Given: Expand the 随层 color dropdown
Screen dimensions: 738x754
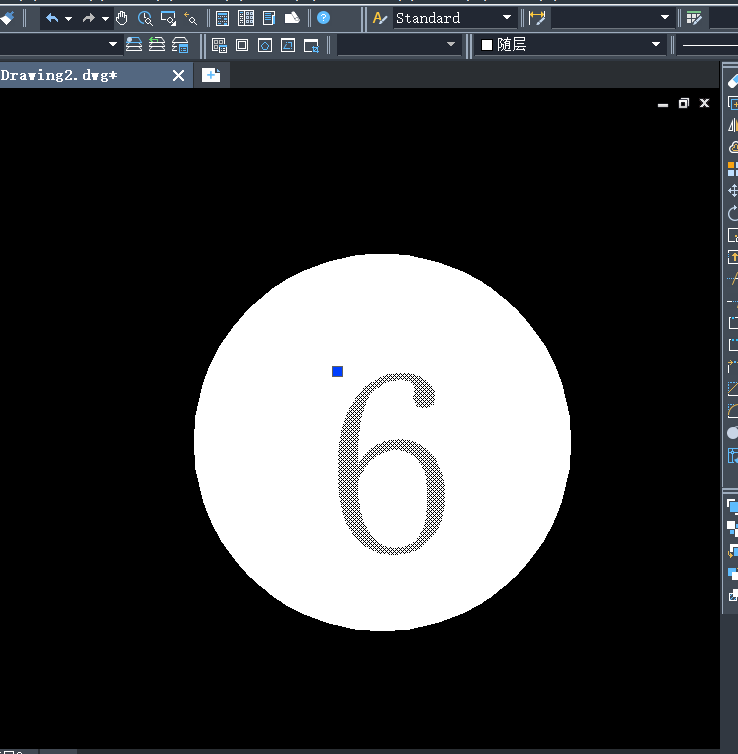Looking at the screenshot, I should [656, 44].
